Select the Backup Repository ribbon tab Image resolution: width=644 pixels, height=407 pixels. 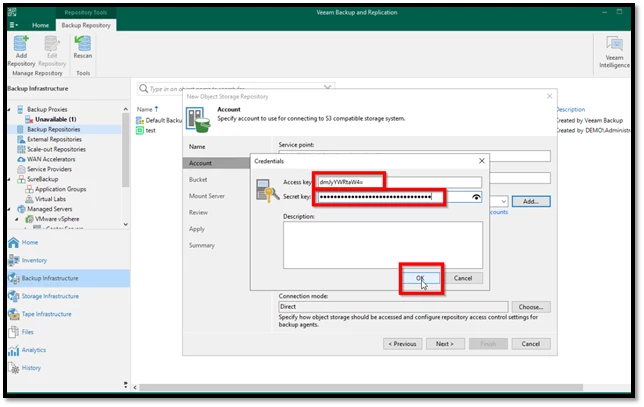(x=86, y=25)
